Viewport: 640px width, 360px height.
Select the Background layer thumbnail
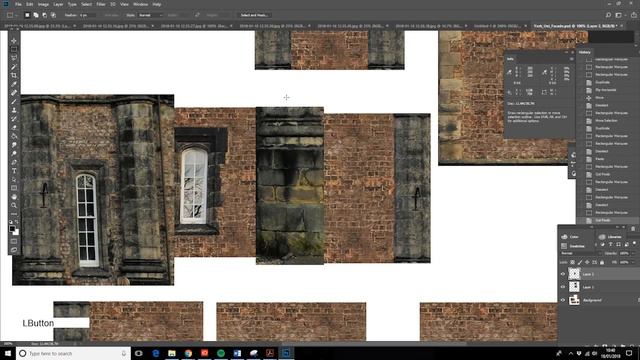(x=574, y=300)
